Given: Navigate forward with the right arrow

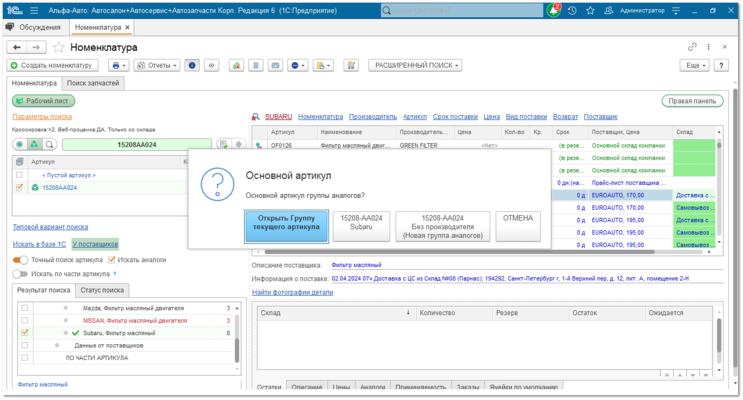Looking at the screenshot, I should (x=36, y=47).
